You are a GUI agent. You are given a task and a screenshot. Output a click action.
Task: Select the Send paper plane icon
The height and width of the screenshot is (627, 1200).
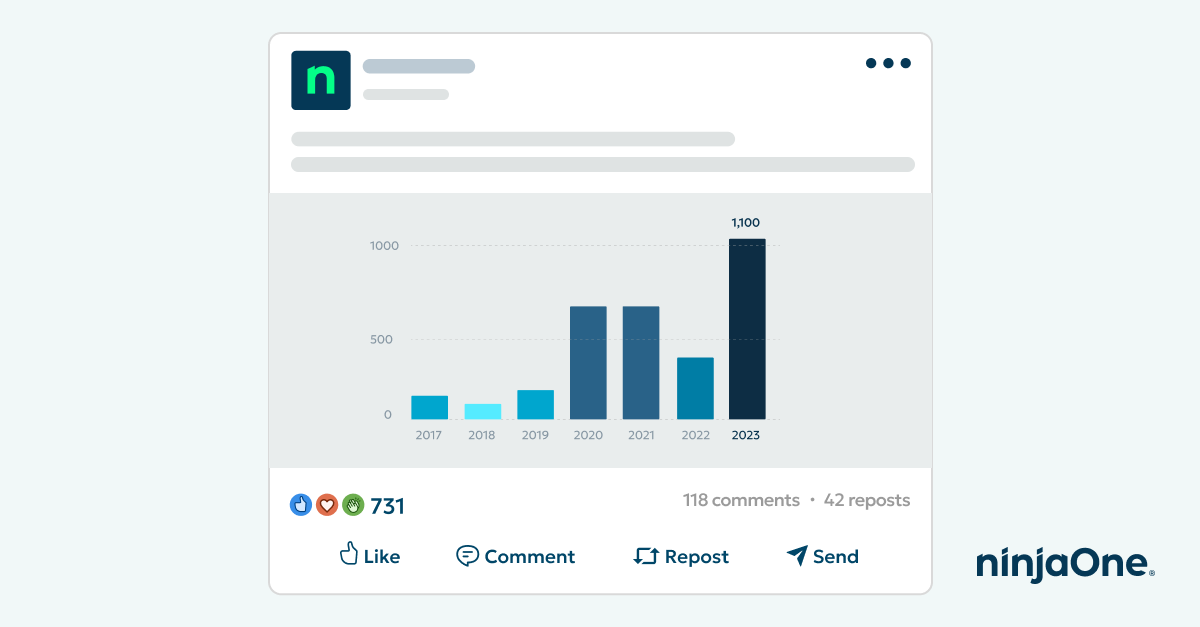[x=795, y=555]
